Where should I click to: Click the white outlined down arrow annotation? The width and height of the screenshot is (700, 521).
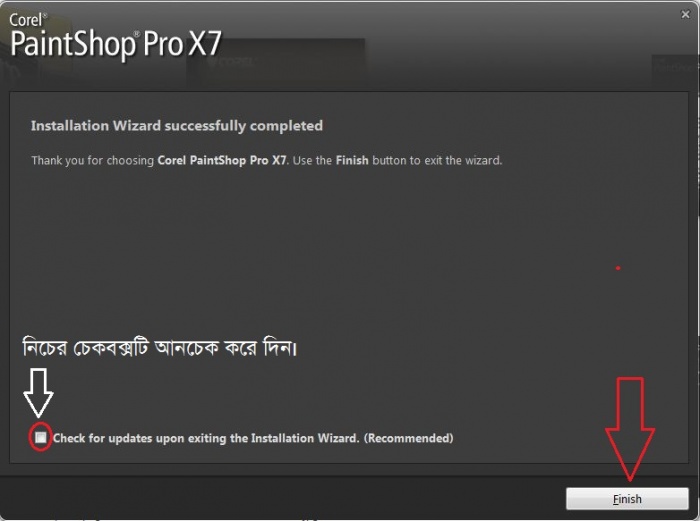(38, 392)
